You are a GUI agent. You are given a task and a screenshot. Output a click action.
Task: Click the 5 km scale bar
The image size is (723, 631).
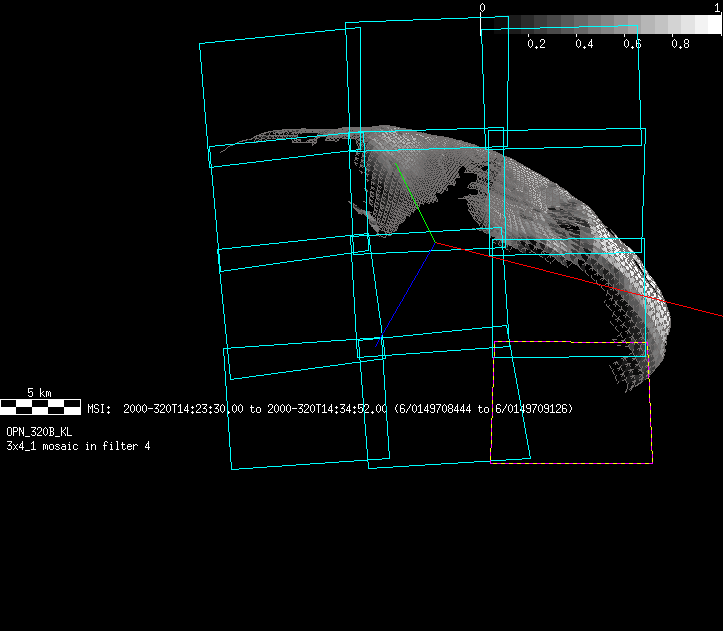tap(40, 406)
